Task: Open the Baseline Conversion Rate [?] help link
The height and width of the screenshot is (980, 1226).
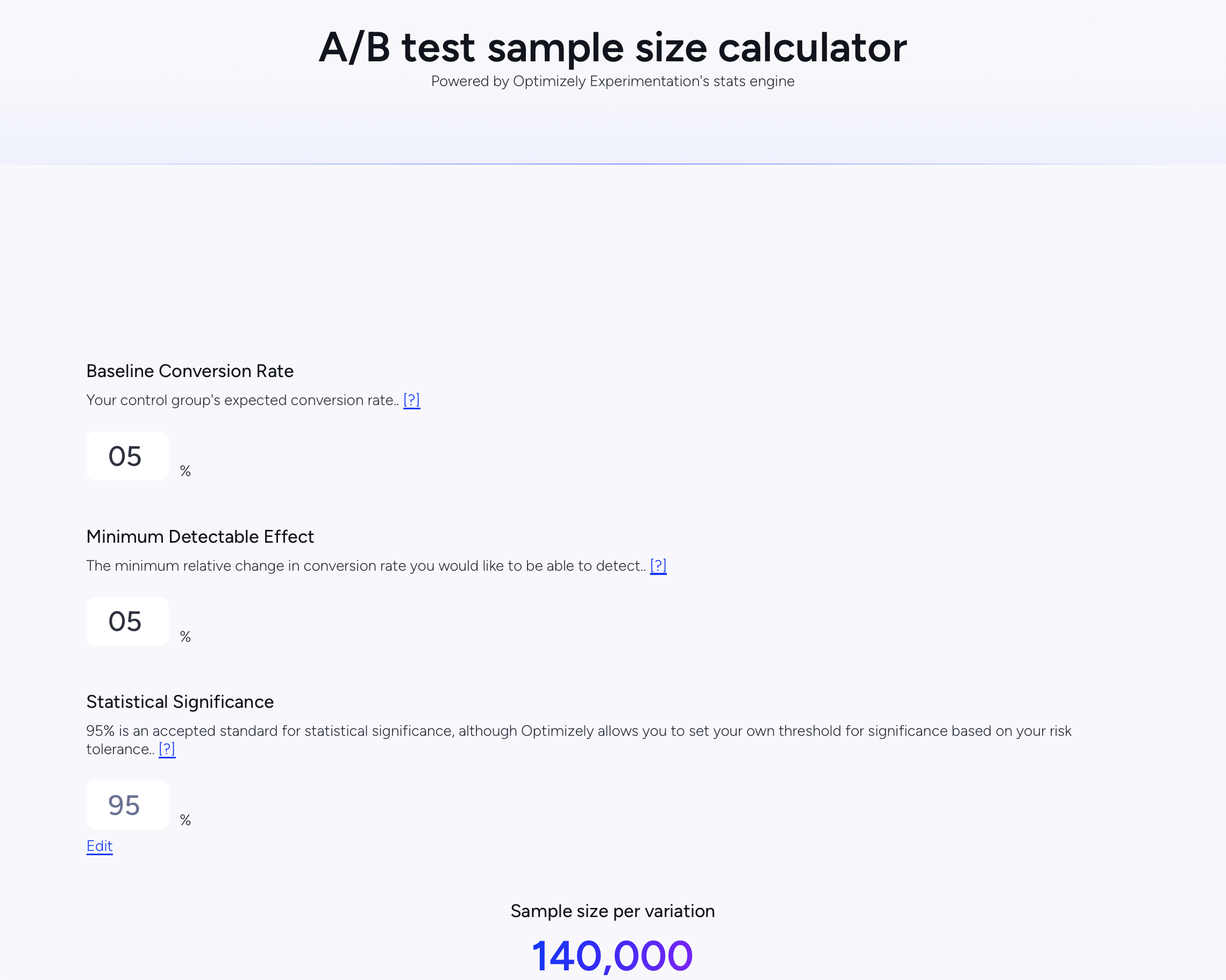Action: [412, 400]
